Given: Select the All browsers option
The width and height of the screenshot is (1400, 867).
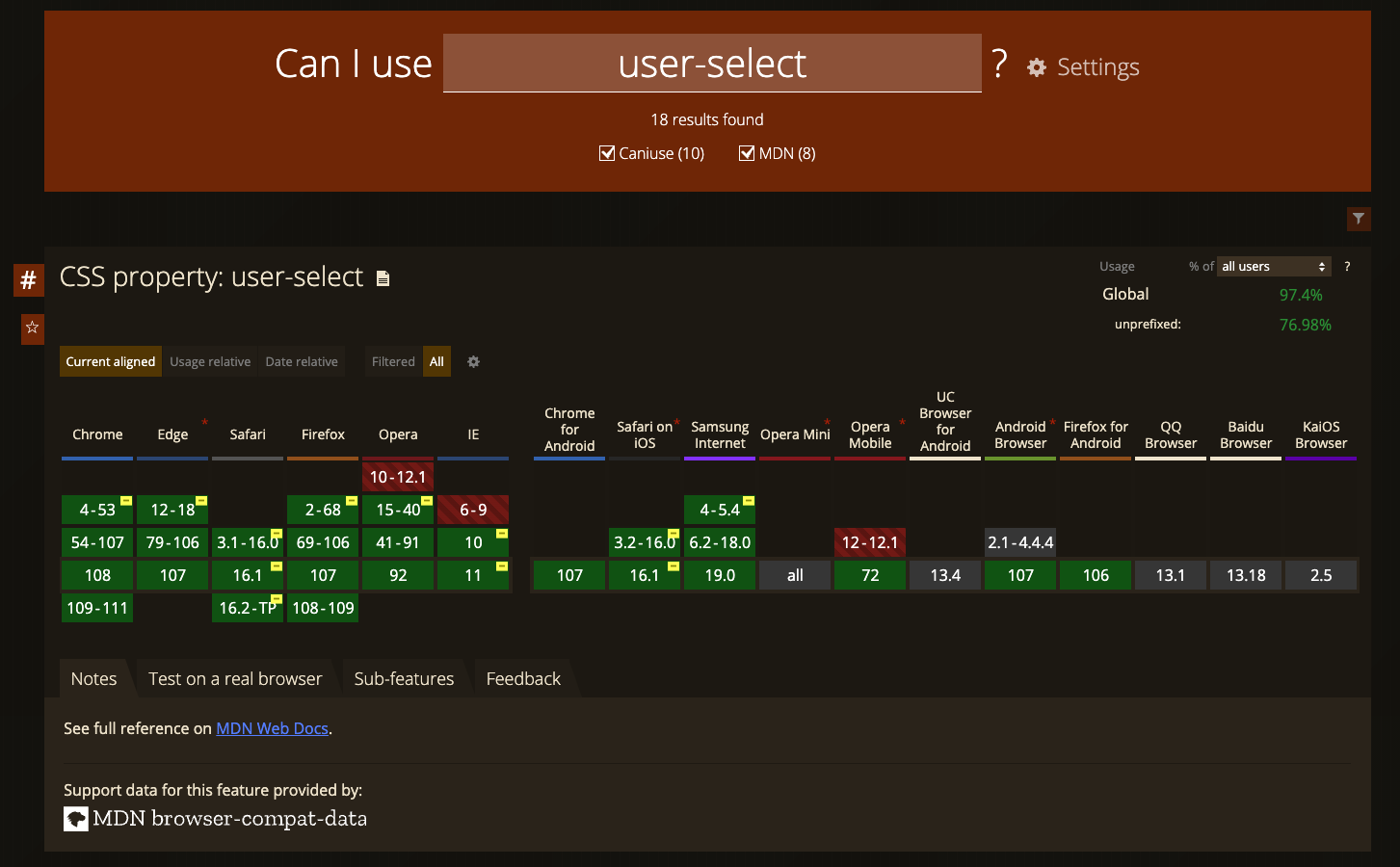Looking at the screenshot, I should pyautogui.click(x=436, y=361).
